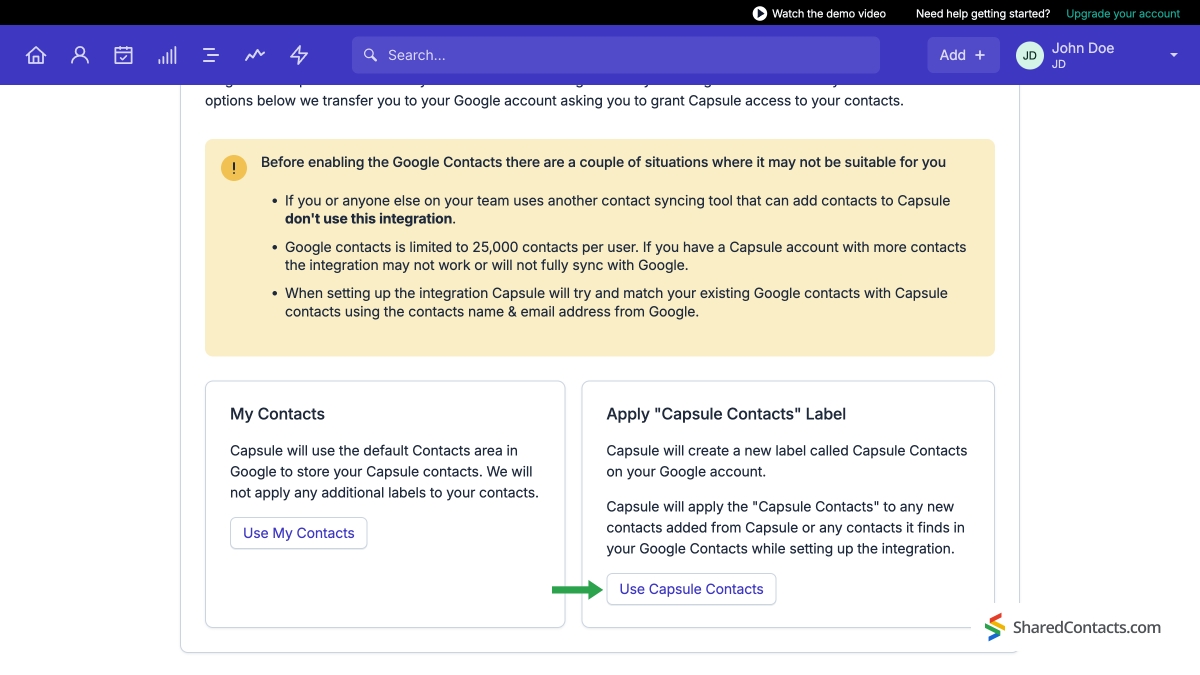Click the Apply "Capsule Contacts" Label heading
1200x675 pixels.
(726, 414)
